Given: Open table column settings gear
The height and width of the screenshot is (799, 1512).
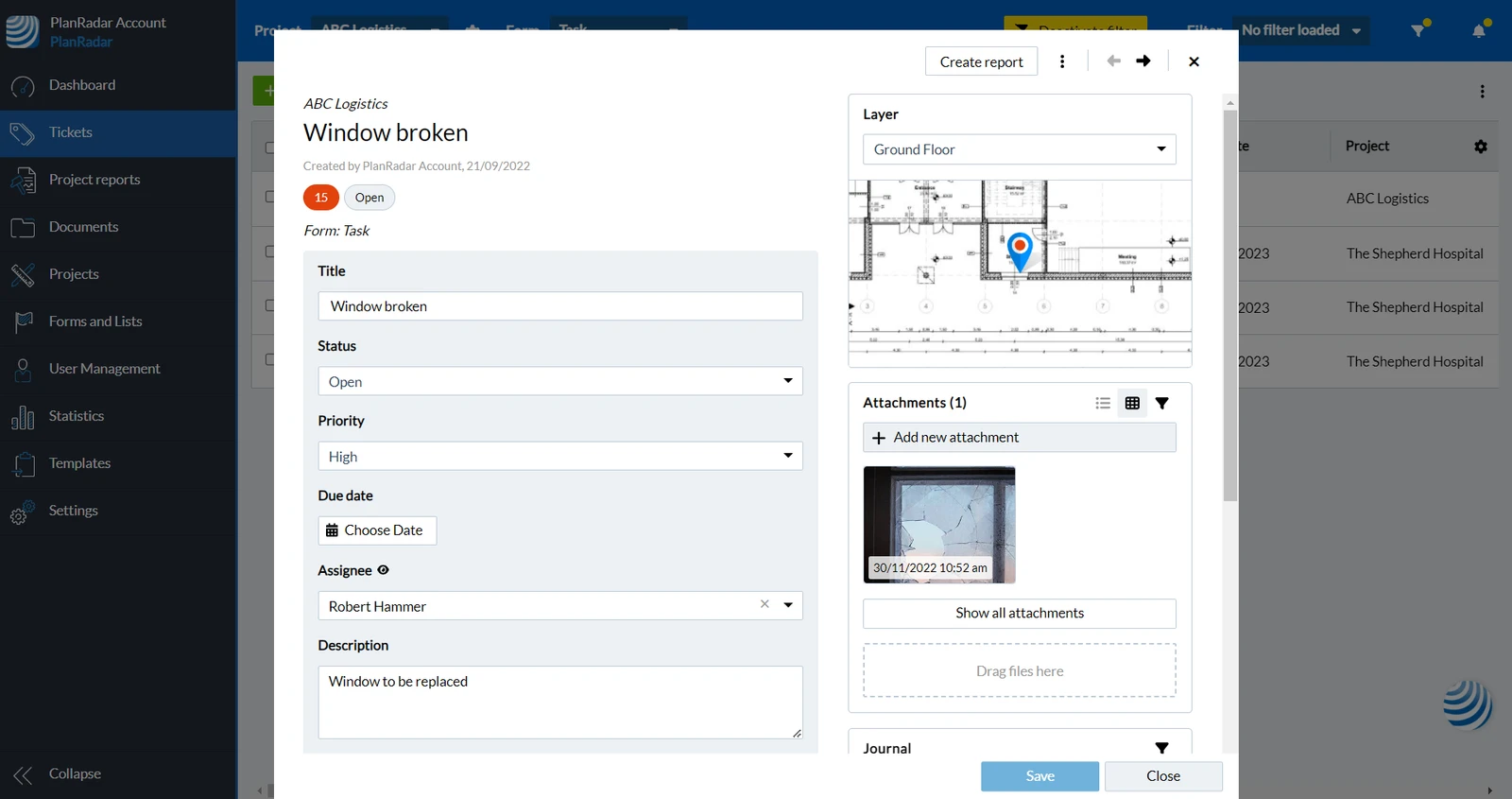Looking at the screenshot, I should 1481,147.
